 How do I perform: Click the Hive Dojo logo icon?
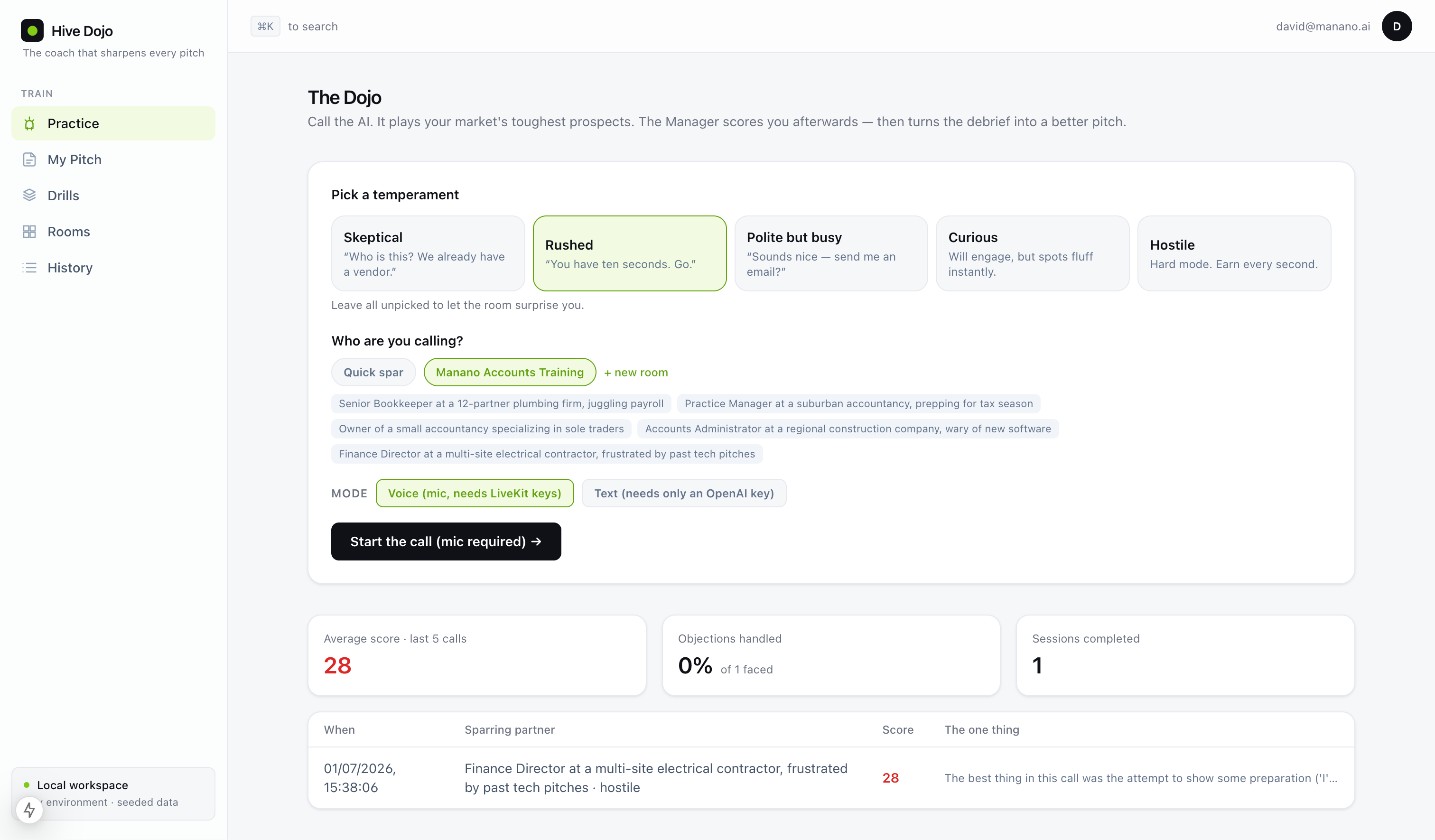(32, 30)
